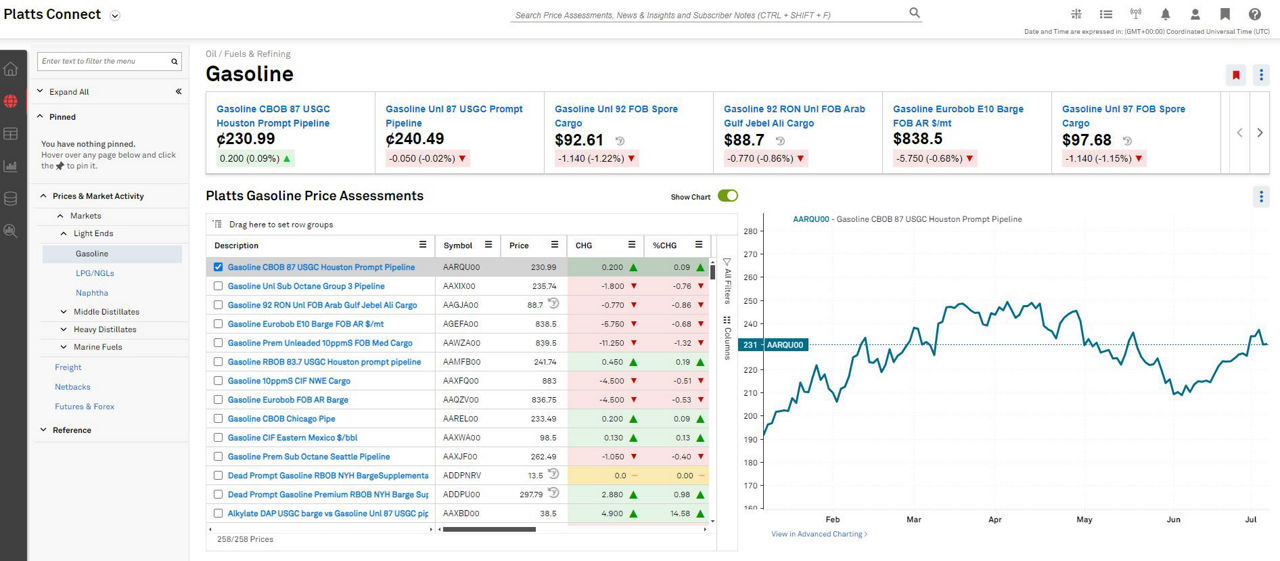Click the red bookmark icon beside Gasoline title
This screenshot has height=561, width=1280.
[1236, 75]
